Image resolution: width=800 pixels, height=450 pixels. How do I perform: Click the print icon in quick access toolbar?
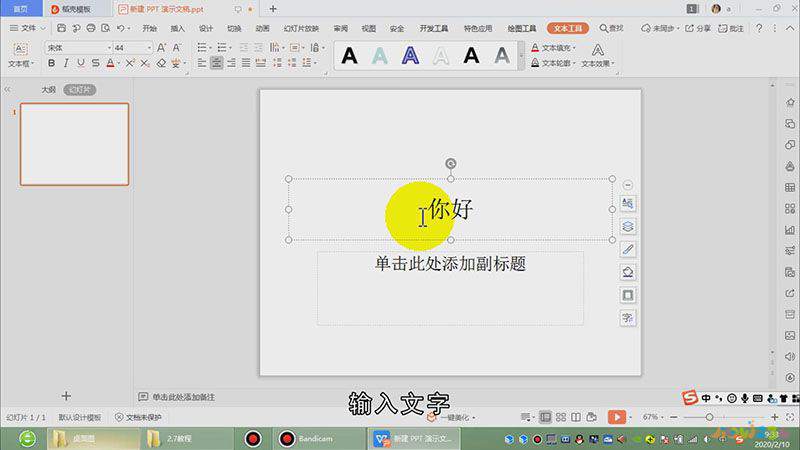point(91,28)
